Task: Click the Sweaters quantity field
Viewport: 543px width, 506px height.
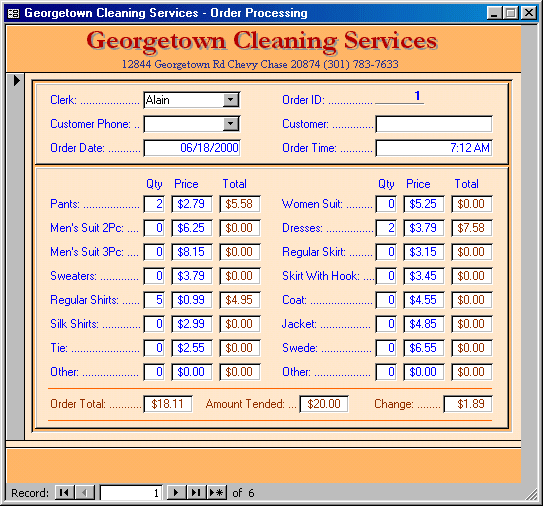Action: (x=154, y=276)
